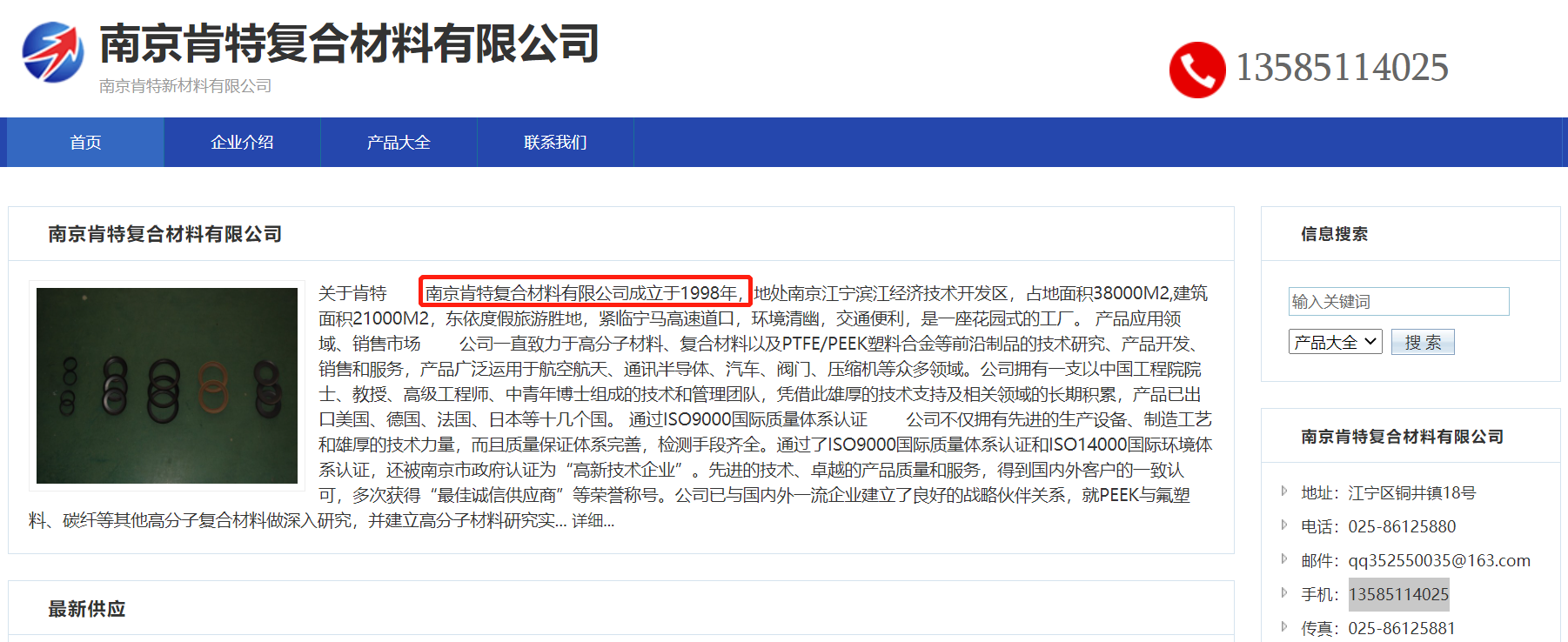Click the header phone number 13585114025

1343,68
